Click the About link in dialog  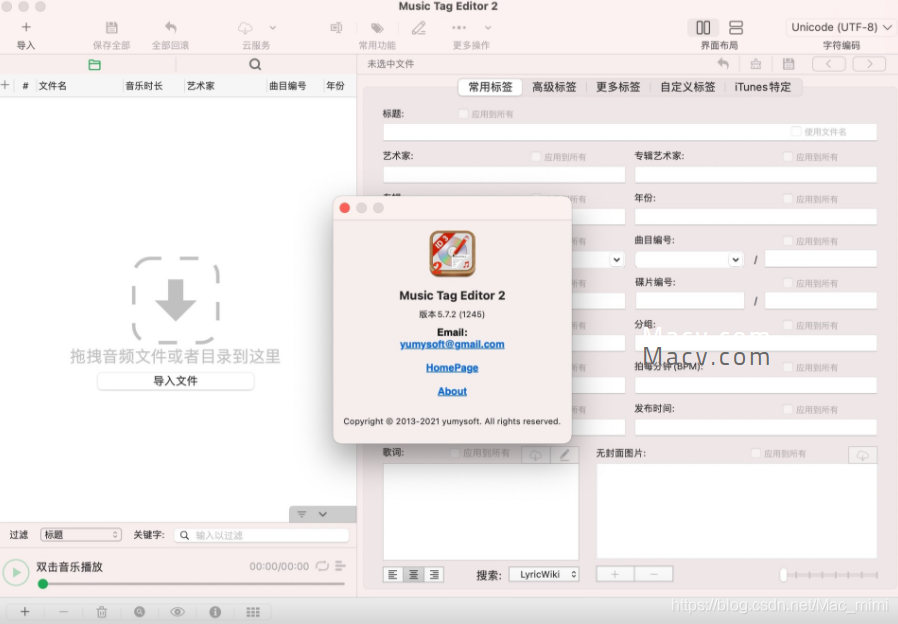(452, 391)
